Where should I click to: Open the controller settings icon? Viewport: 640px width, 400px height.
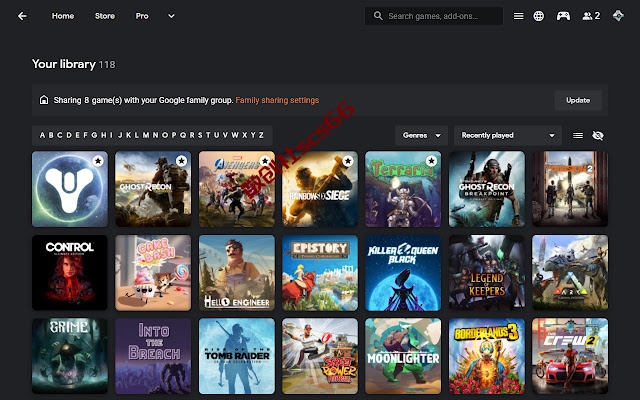coord(563,16)
